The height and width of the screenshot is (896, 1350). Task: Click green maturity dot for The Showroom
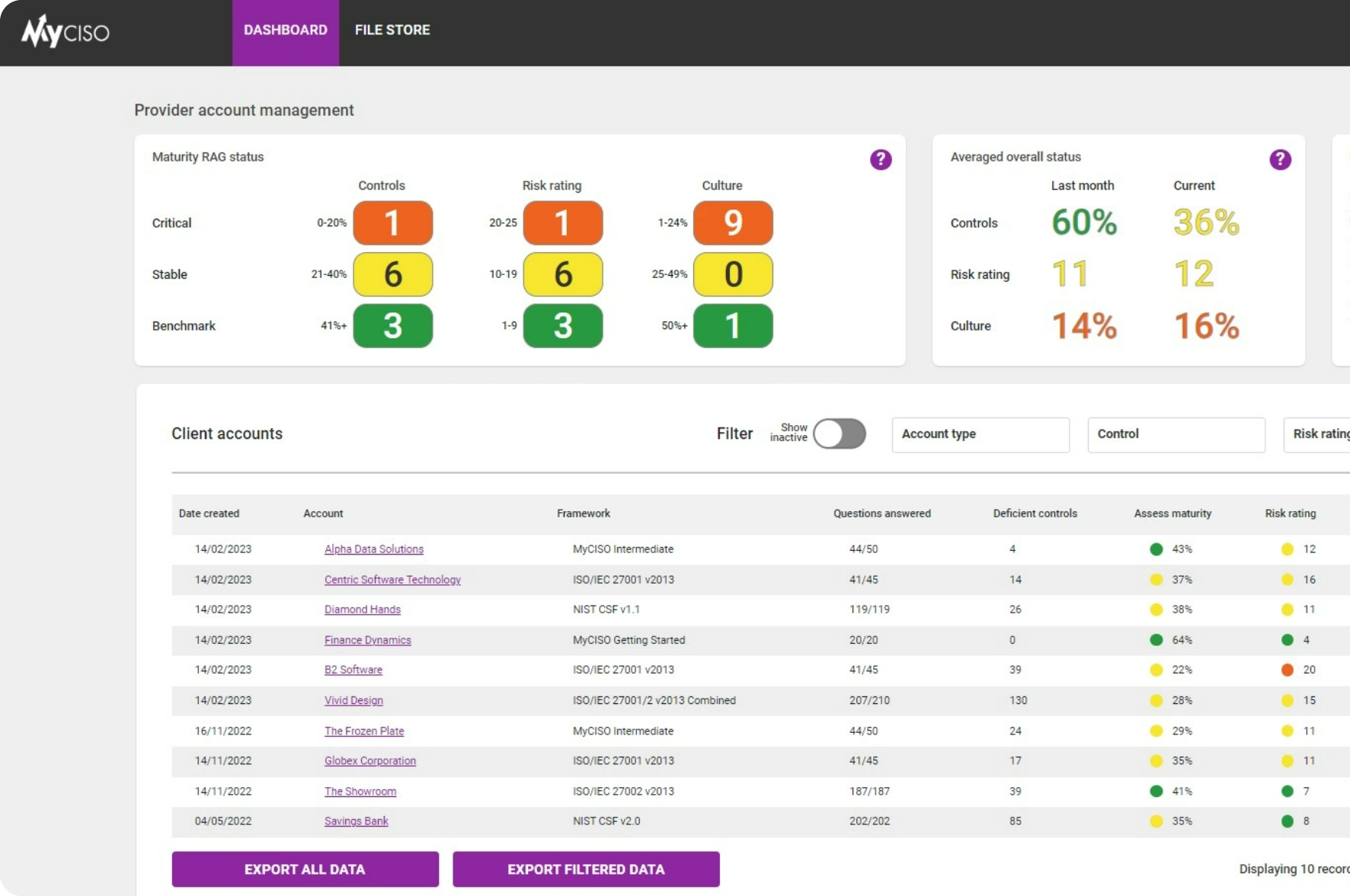click(x=1156, y=791)
